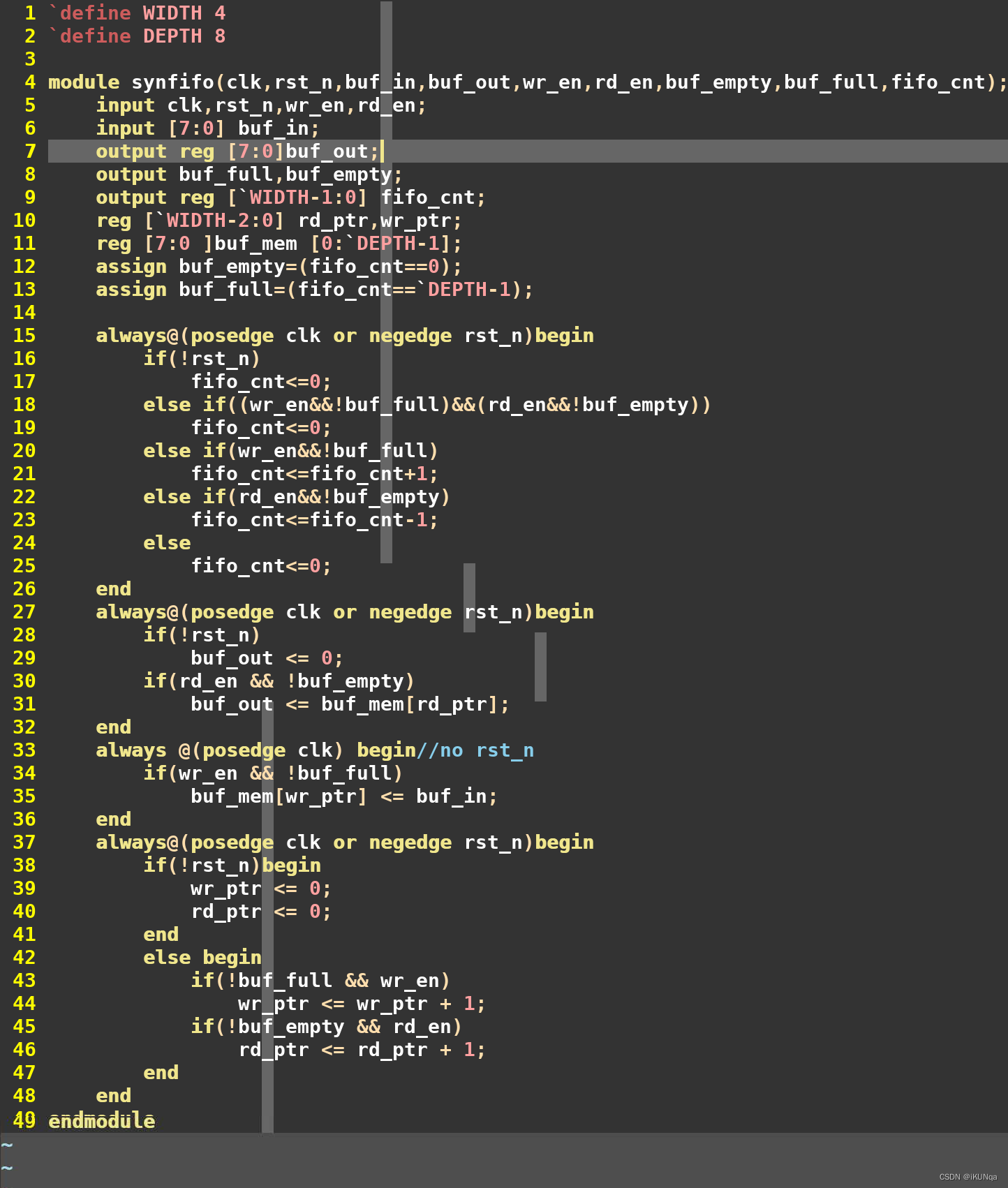Click the '//no rst_n' comment
Image resolution: width=1008 pixels, height=1188 pixels.
click(475, 750)
